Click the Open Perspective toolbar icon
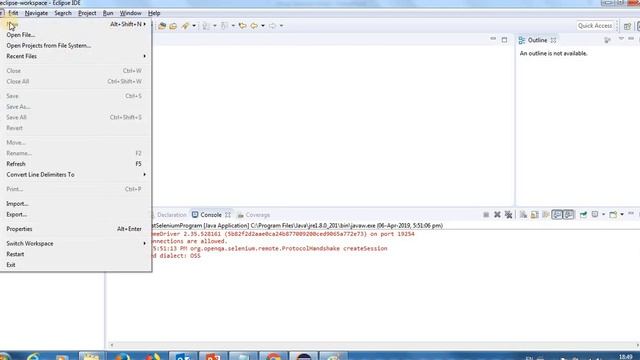 point(627,26)
